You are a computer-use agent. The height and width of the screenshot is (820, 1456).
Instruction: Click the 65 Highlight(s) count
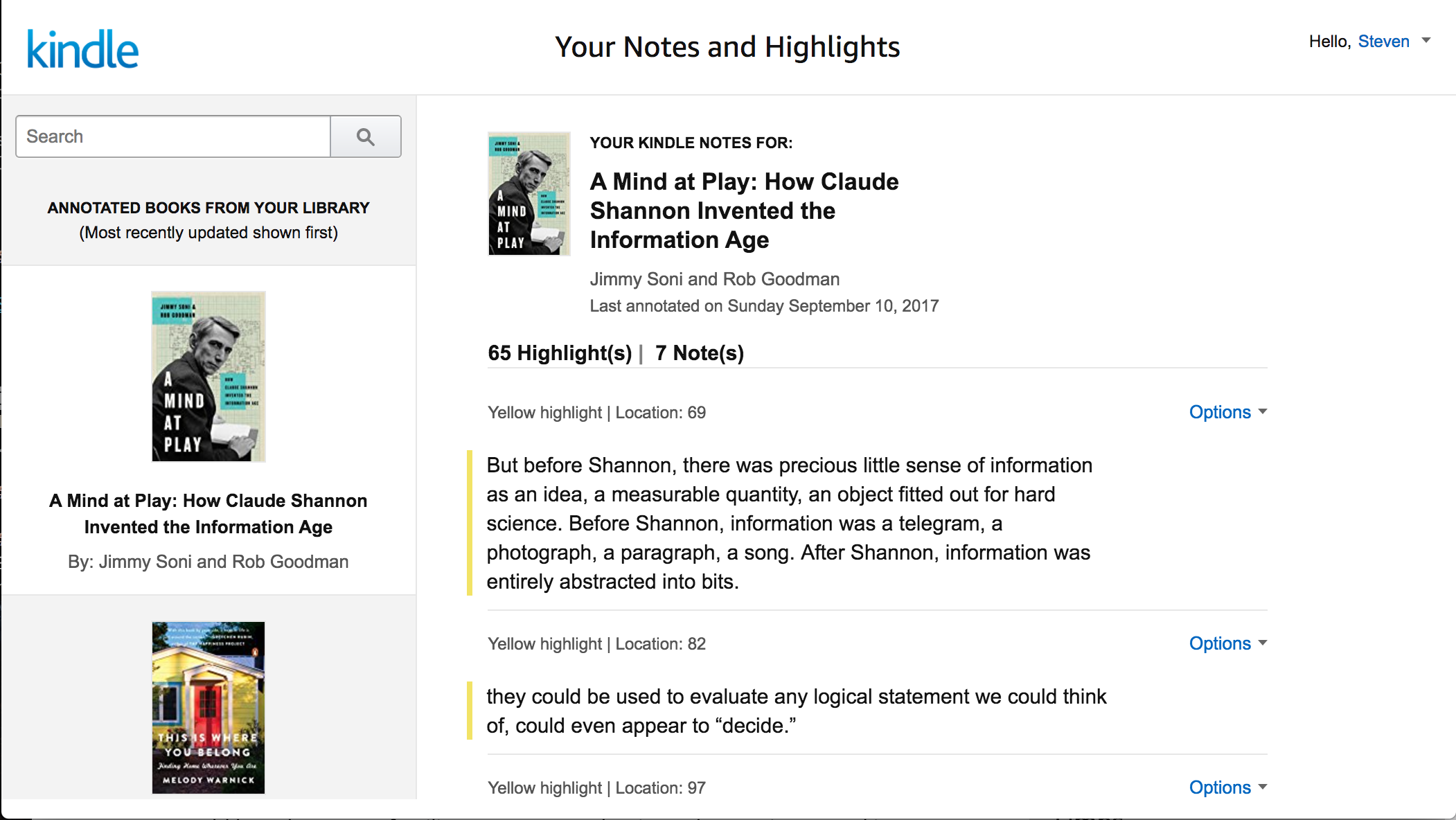(560, 353)
